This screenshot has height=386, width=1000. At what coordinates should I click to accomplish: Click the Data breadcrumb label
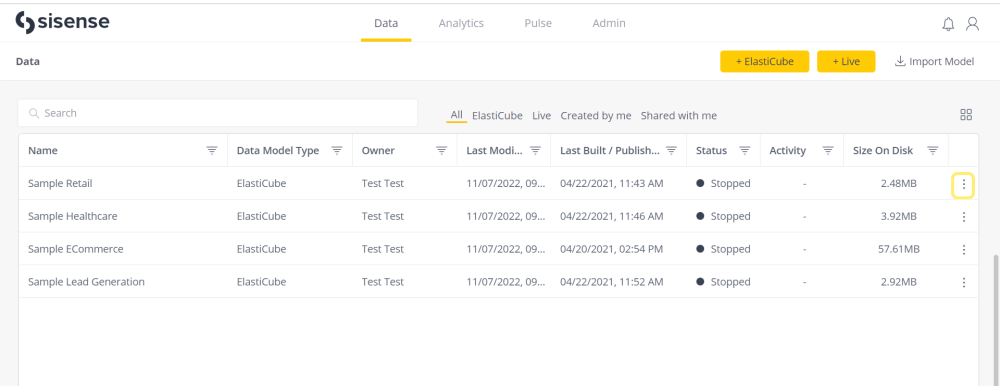pyautogui.click(x=28, y=61)
